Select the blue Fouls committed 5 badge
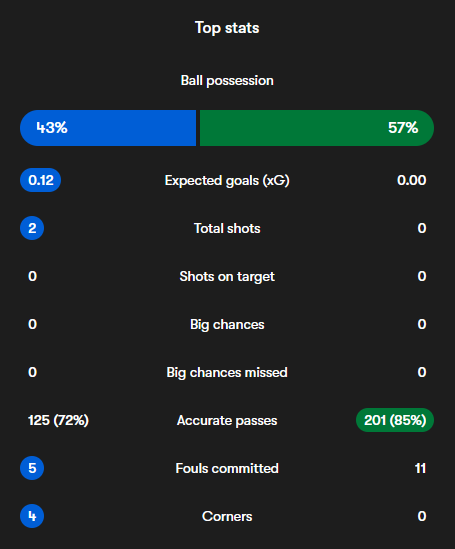Viewport: 455px width, 549px height. 32,468
